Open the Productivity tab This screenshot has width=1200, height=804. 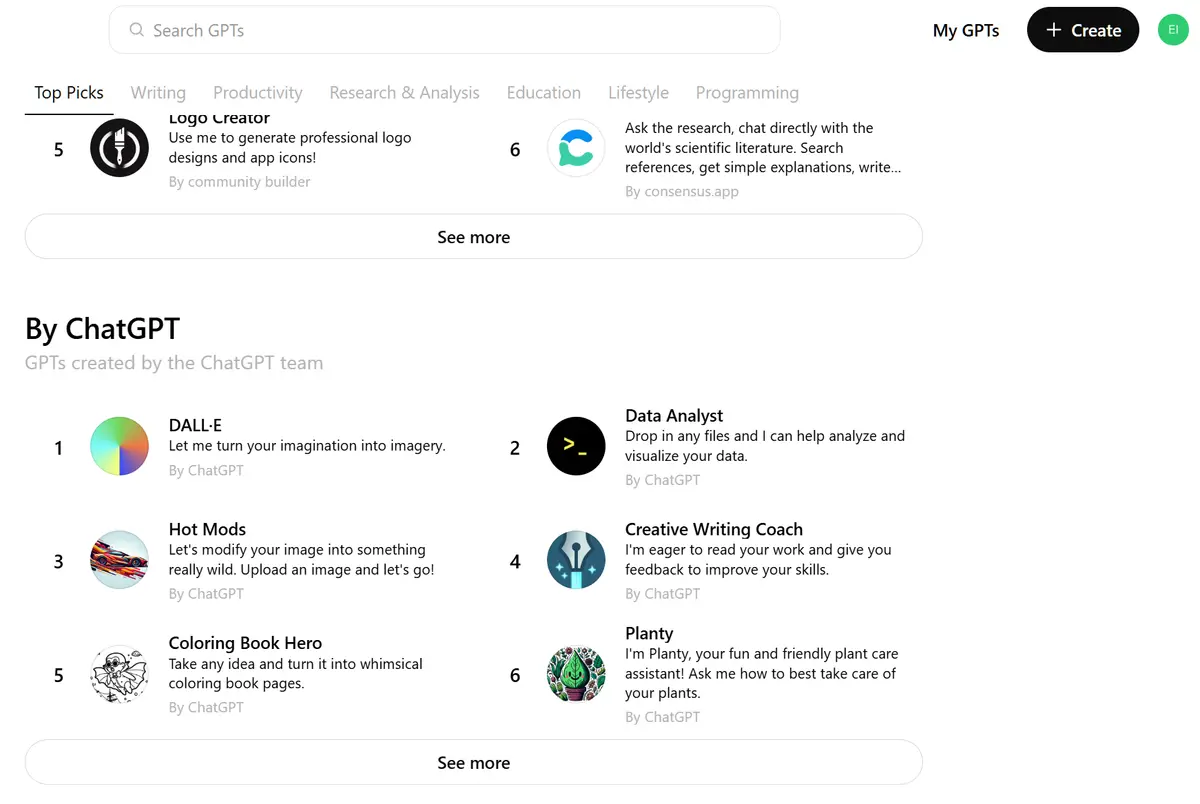(257, 93)
